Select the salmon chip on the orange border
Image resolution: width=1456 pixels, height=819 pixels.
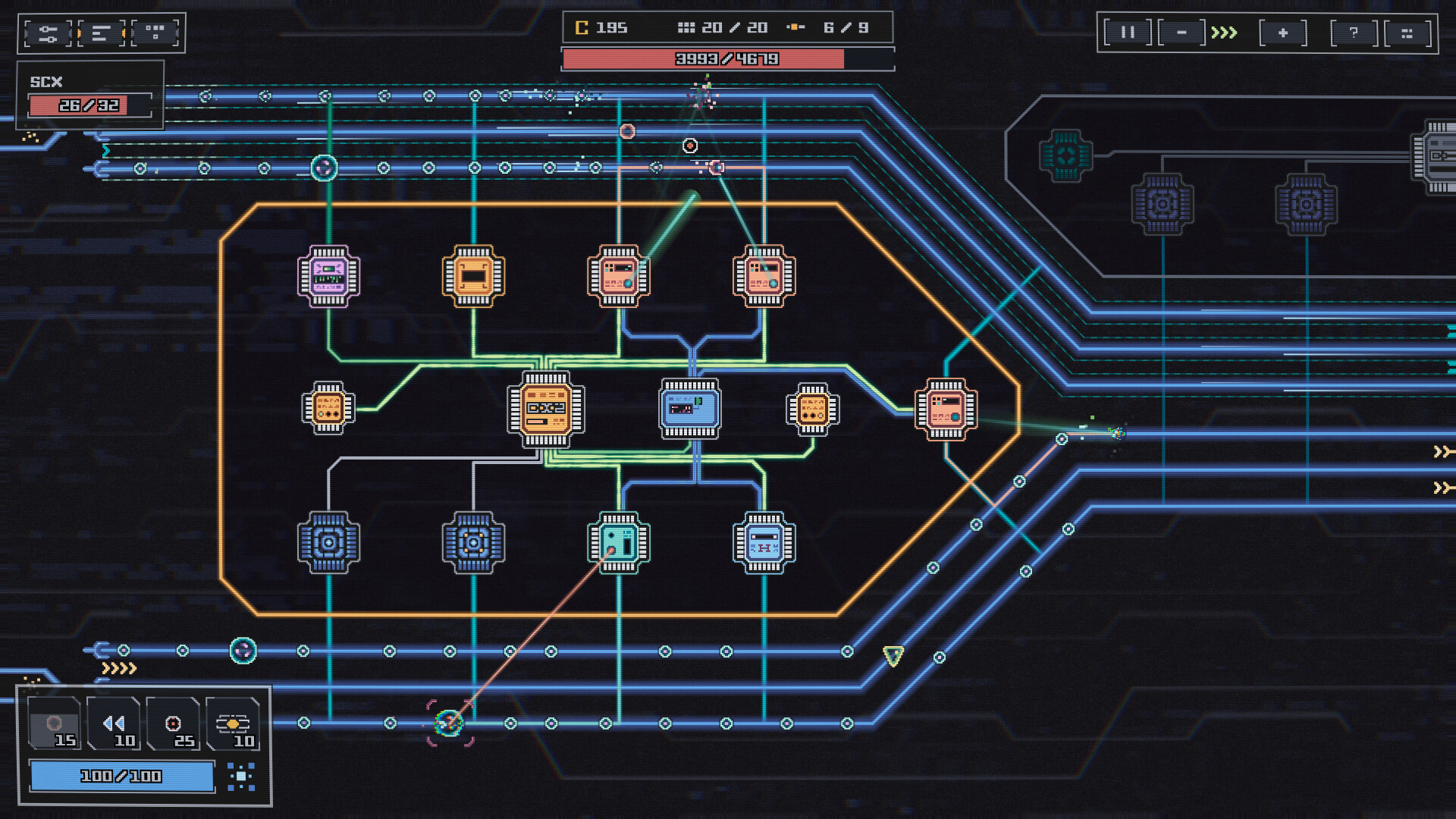tap(946, 409)
